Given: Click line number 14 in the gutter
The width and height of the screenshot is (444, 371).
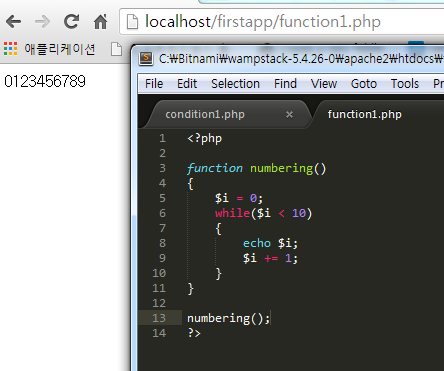Looking at the screenshot, I should tap(159, 333).
